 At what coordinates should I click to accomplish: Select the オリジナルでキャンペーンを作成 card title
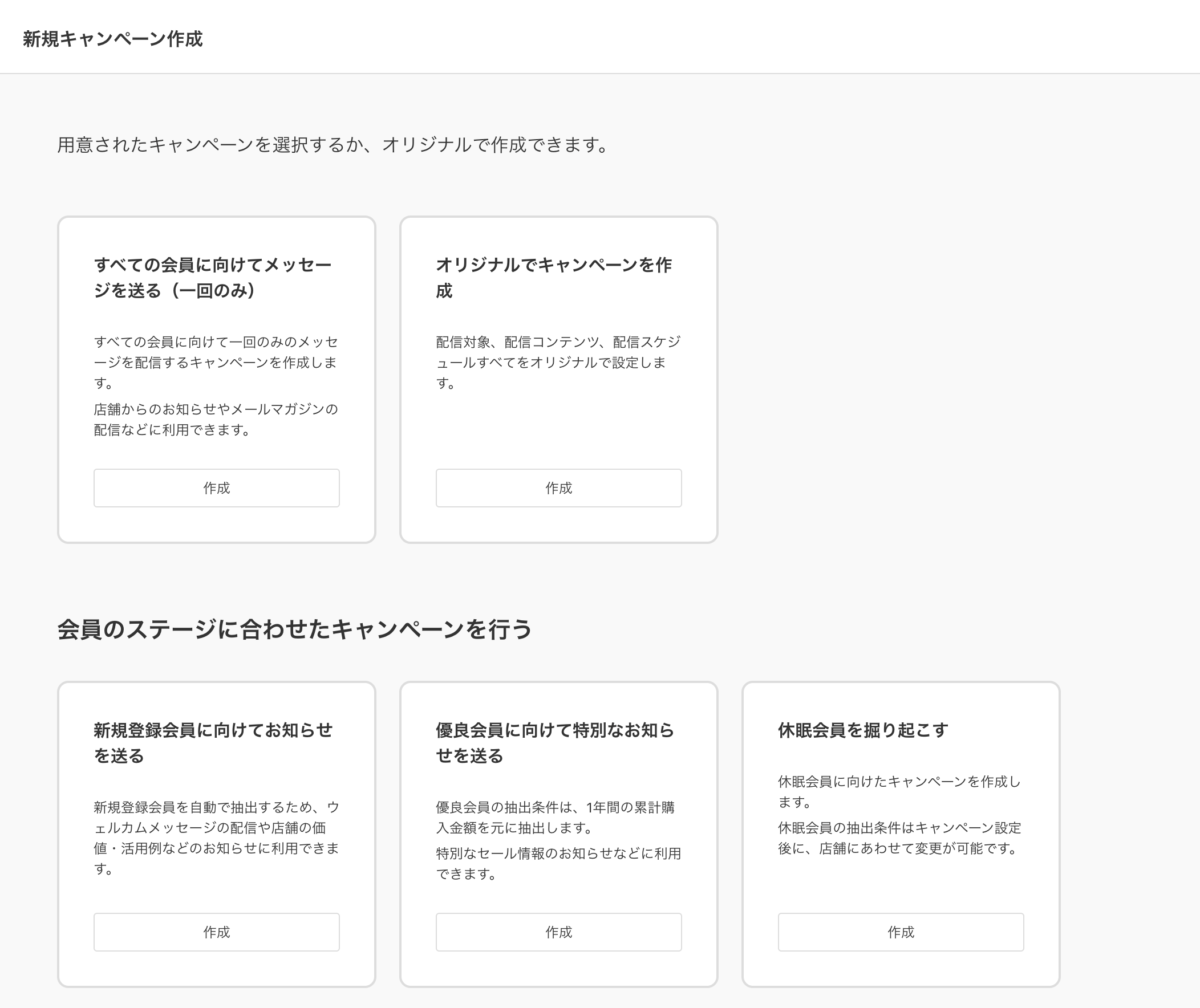point(553,278)
